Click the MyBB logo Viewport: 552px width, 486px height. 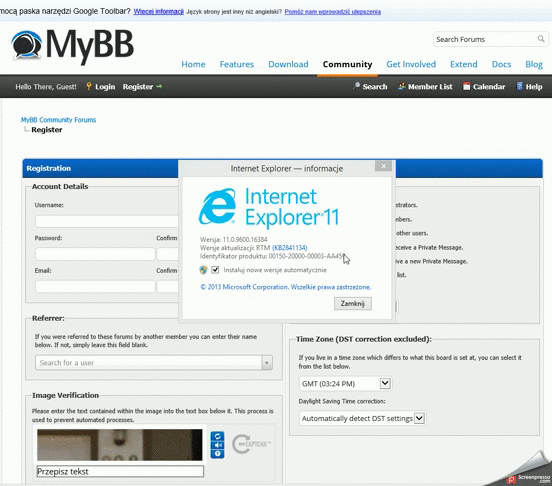click(72, 46)
